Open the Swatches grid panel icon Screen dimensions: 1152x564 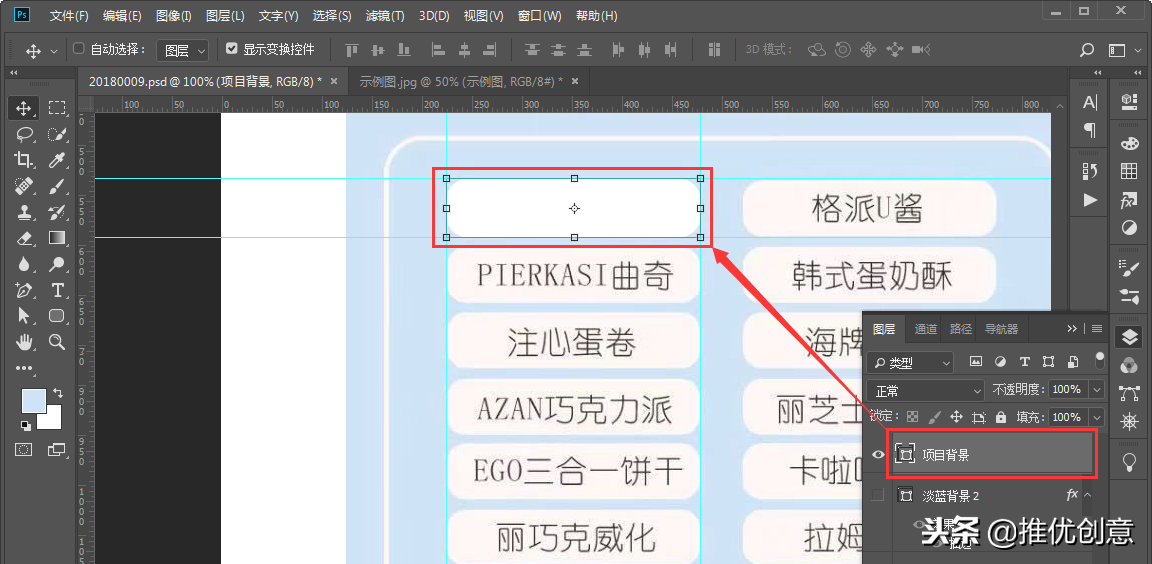point(1129,172)
